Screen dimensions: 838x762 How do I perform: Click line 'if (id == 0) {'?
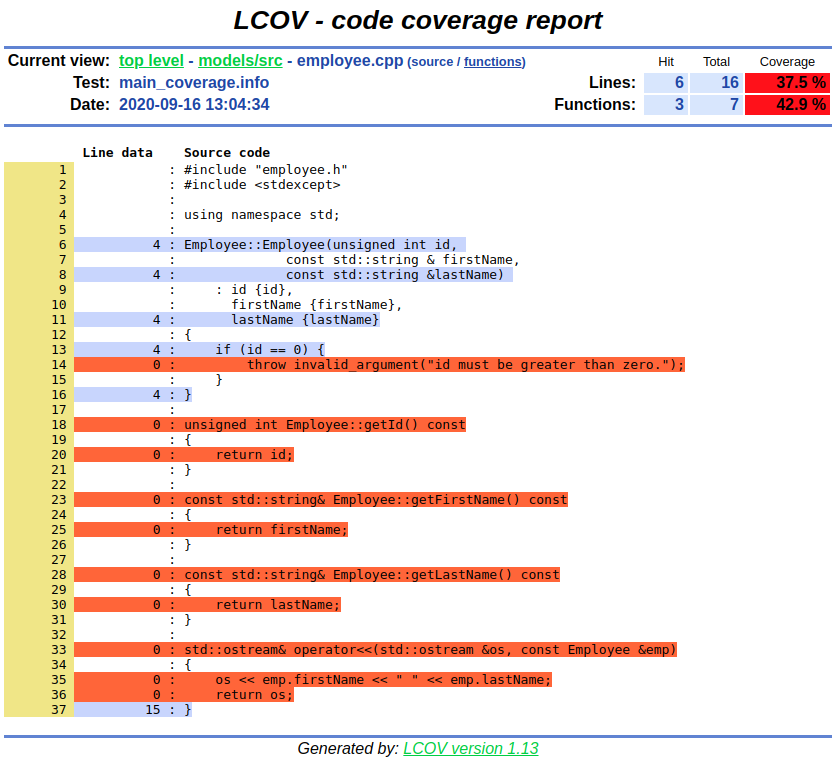(270, 349)
